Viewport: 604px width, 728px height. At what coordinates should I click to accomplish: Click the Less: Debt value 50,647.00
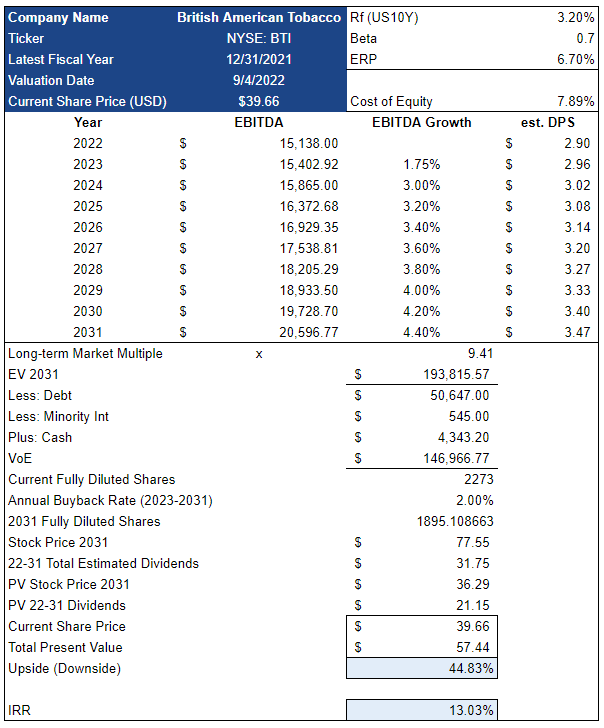point(460,396)
